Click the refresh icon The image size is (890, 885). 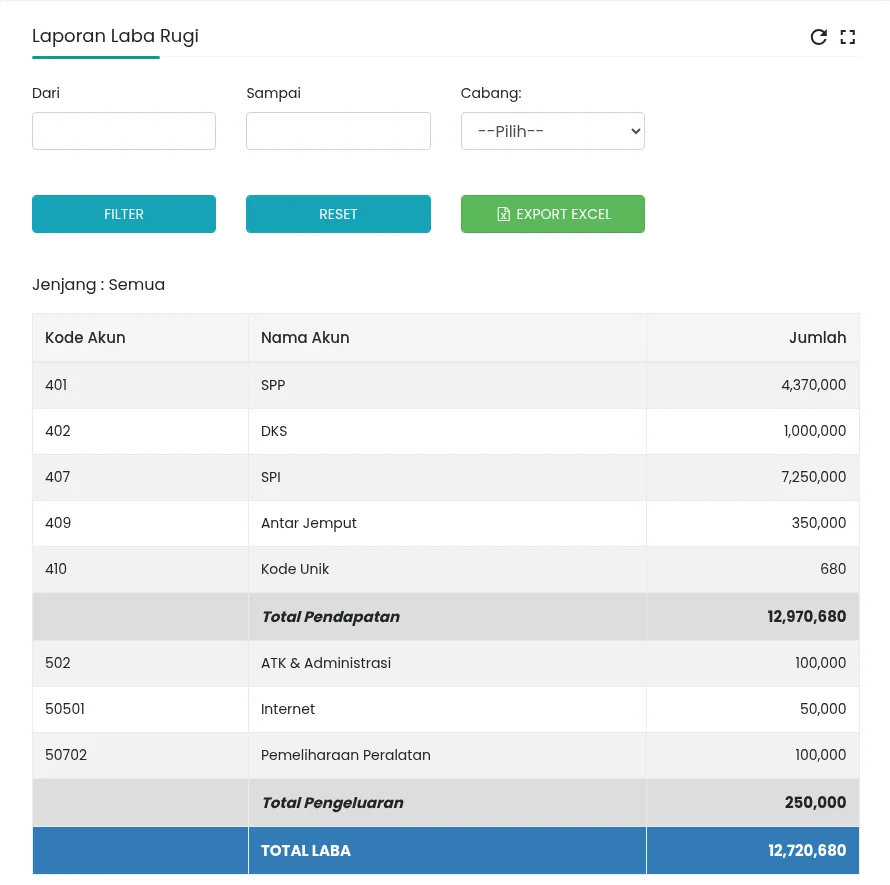click(818, 37)
